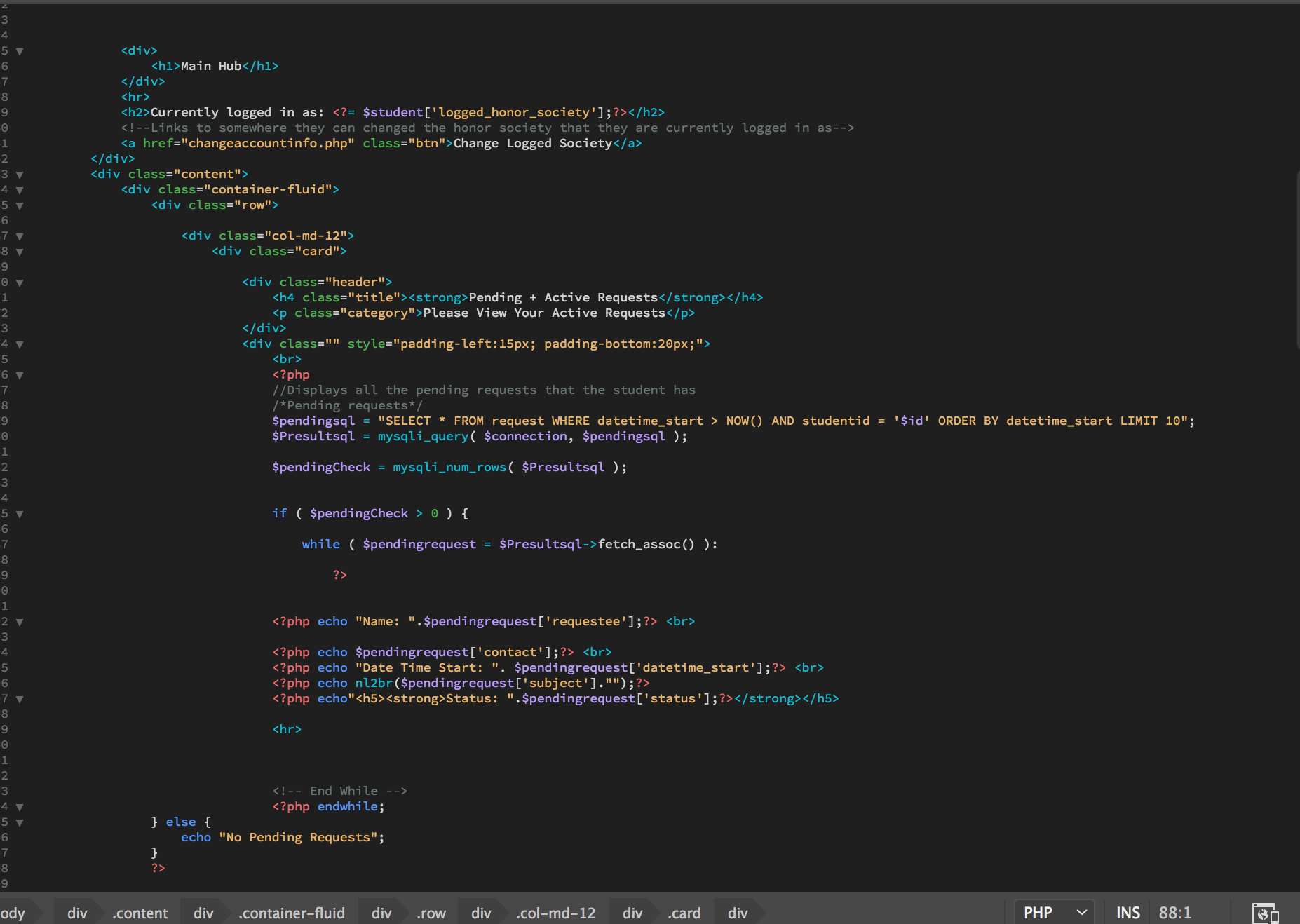Click the nl2br( function call

click(377, 683)
